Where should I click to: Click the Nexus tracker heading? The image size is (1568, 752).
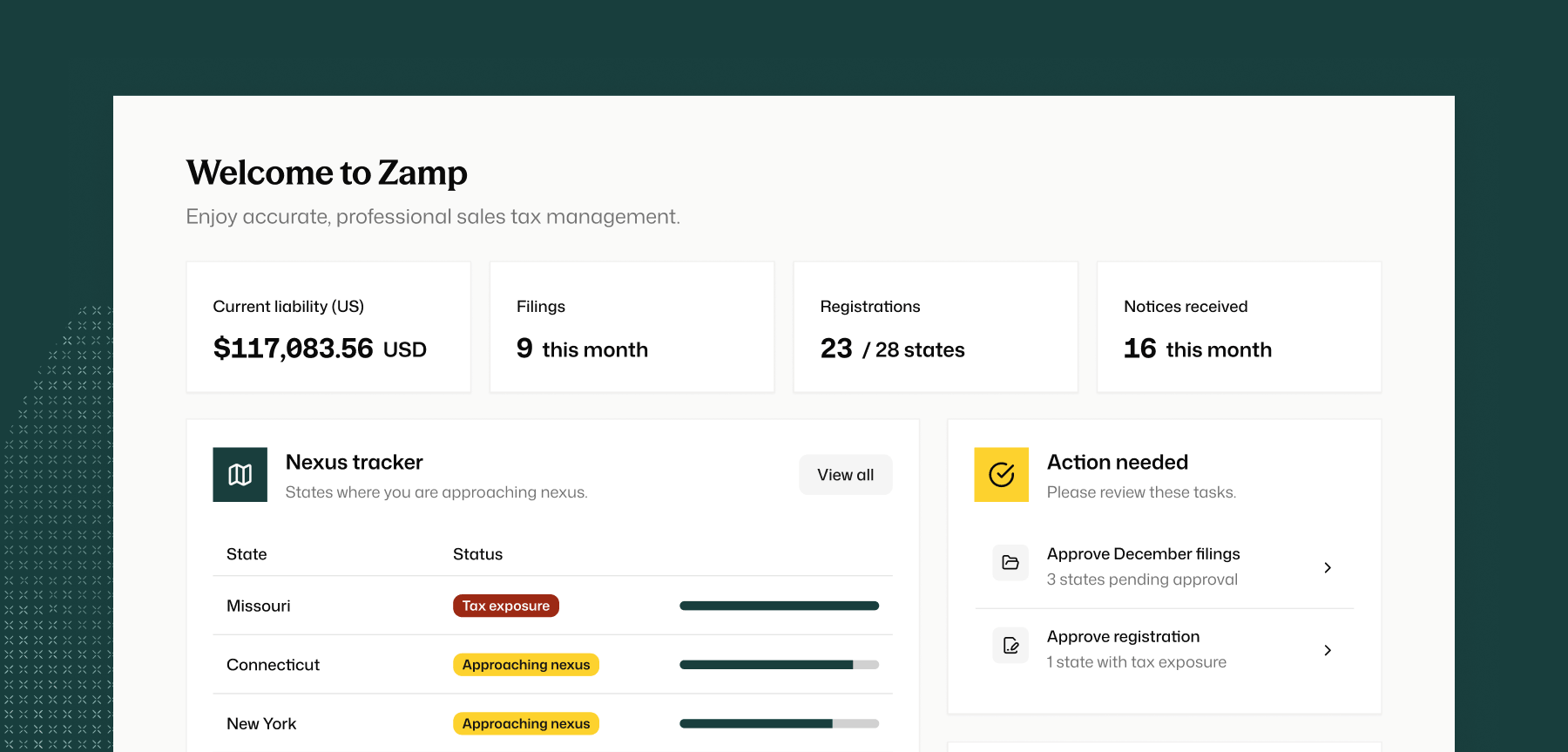click(x=355, y=462)
